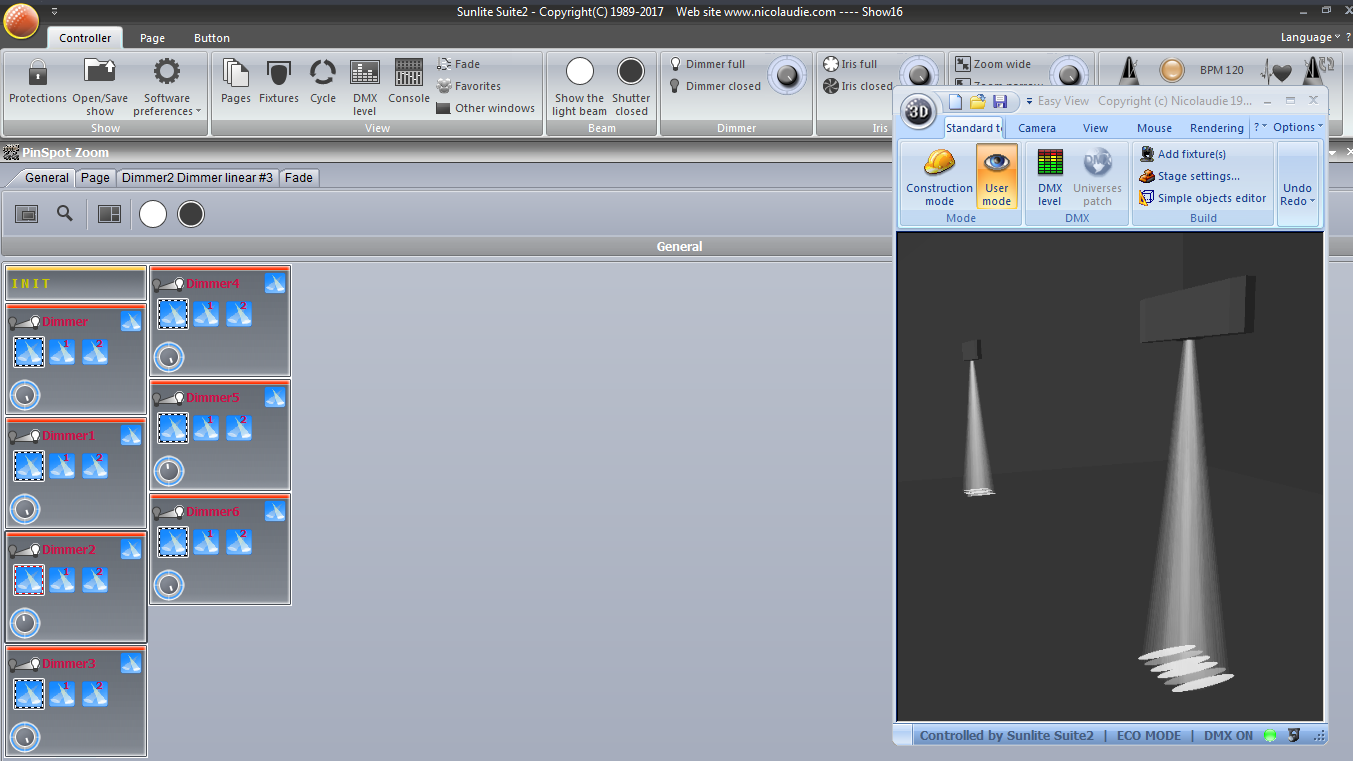Click the INIT button
This screenshot has width=1353, height=761.
tap(76, 284)
